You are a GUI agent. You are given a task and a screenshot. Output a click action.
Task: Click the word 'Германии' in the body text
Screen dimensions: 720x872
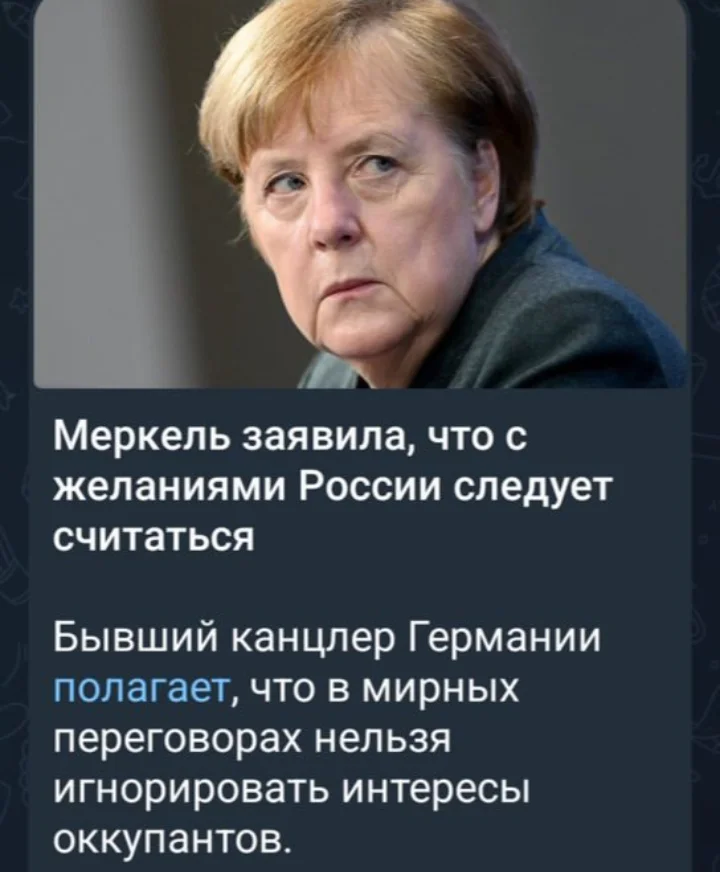[x=505, y=641]
